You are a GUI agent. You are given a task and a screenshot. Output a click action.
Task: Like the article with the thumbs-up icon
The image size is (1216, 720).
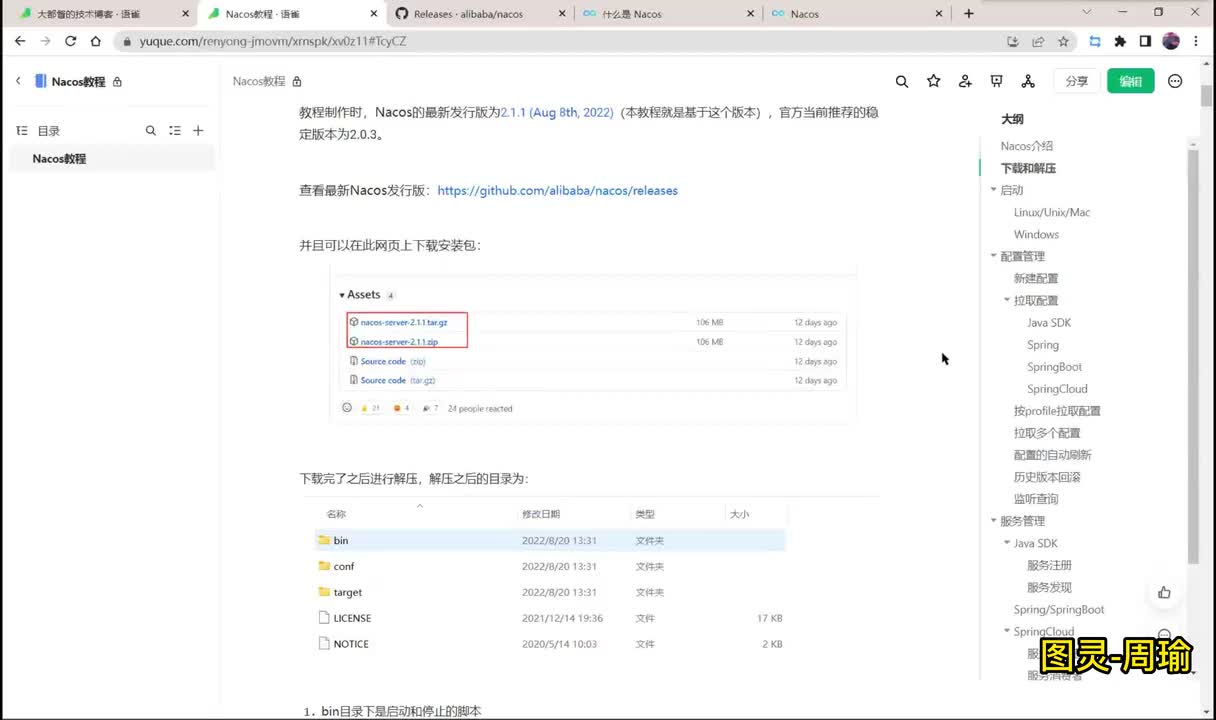(x=1164, y=592)
